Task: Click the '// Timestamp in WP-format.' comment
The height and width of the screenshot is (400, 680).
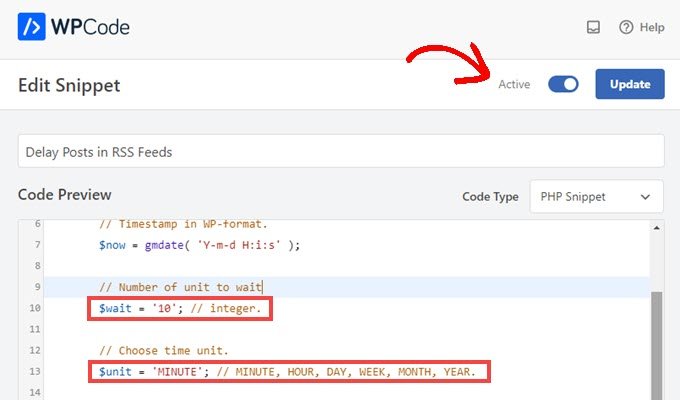Action: click(183, 224)
